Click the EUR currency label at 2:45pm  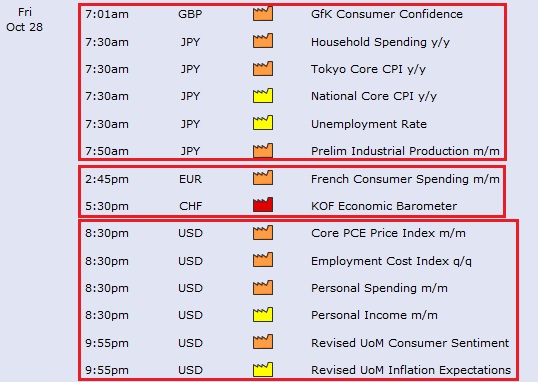[x=190, y=179]
